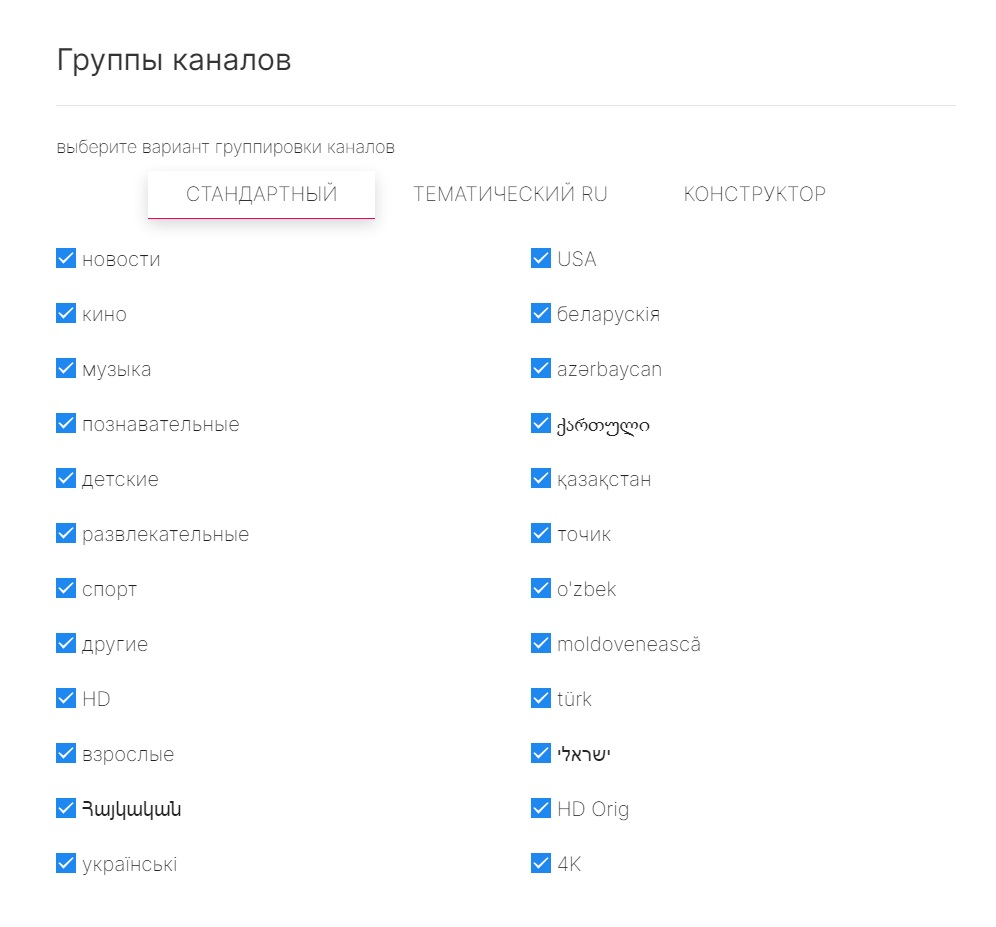Viewport: 996px width, 927px height.
Task: Uncheck the спорт checkbox
Action: [x=66, y=589]
